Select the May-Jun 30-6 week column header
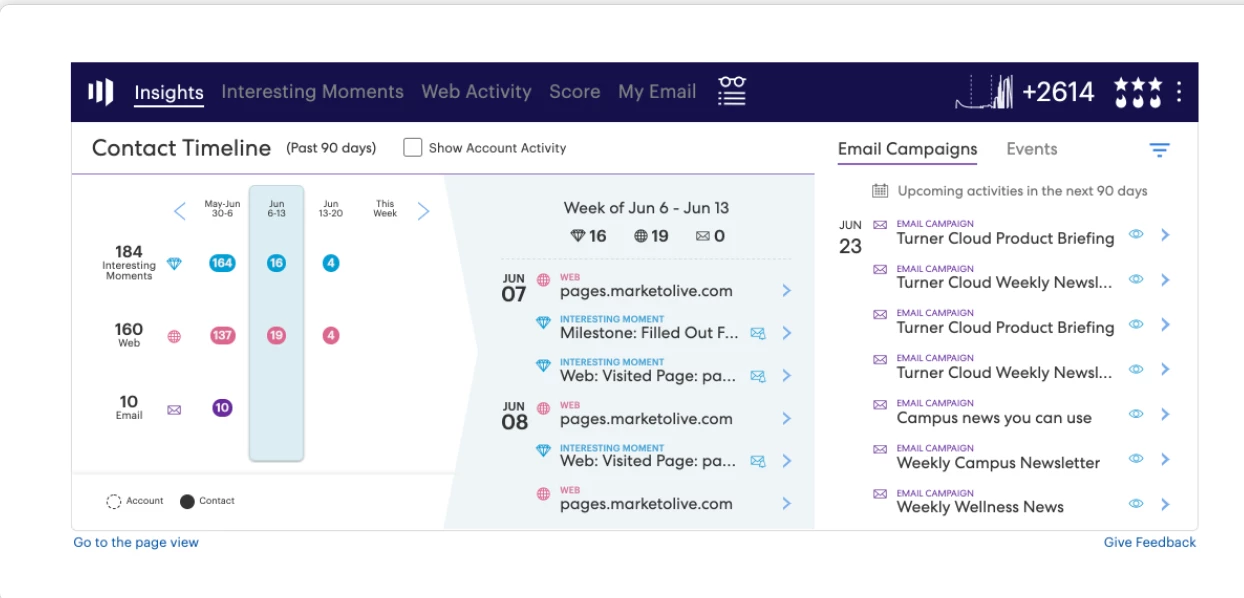 pos(222,208)
